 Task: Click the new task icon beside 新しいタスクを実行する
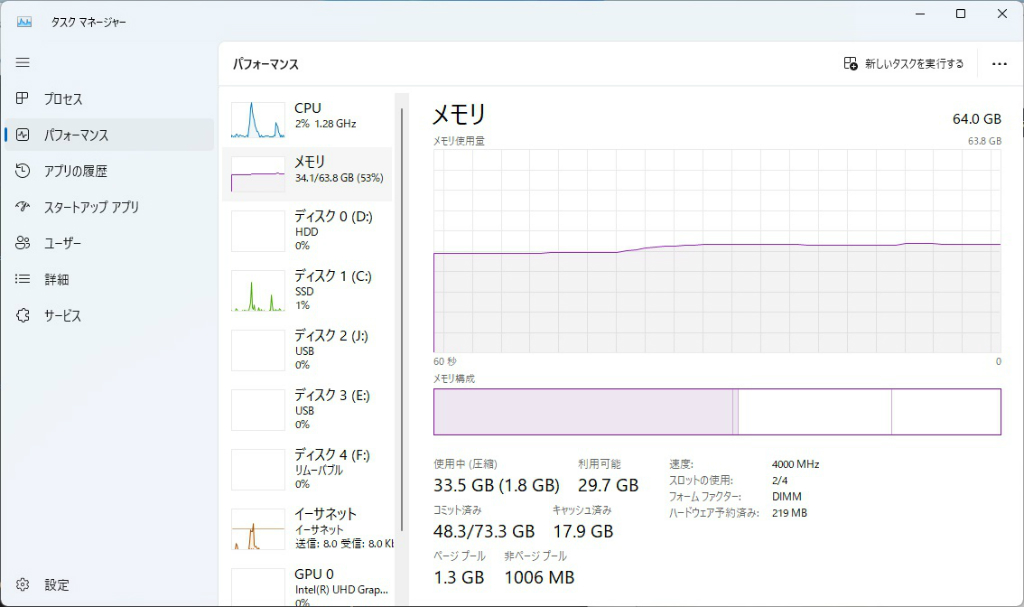pos(850,63)
